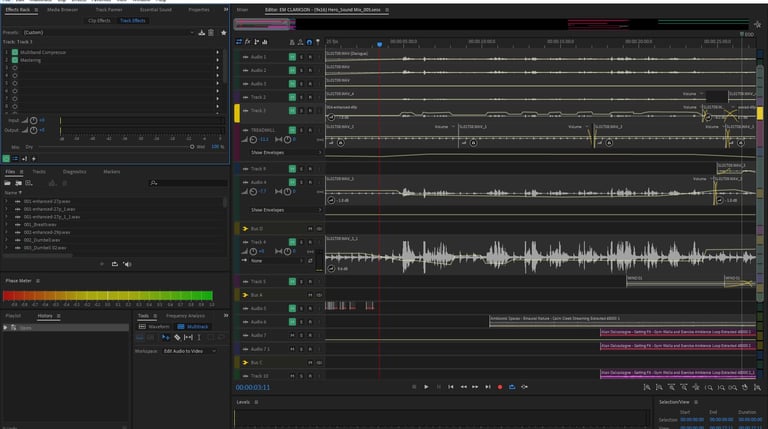Solo the TREADMILL track

[x=301, y=130]
